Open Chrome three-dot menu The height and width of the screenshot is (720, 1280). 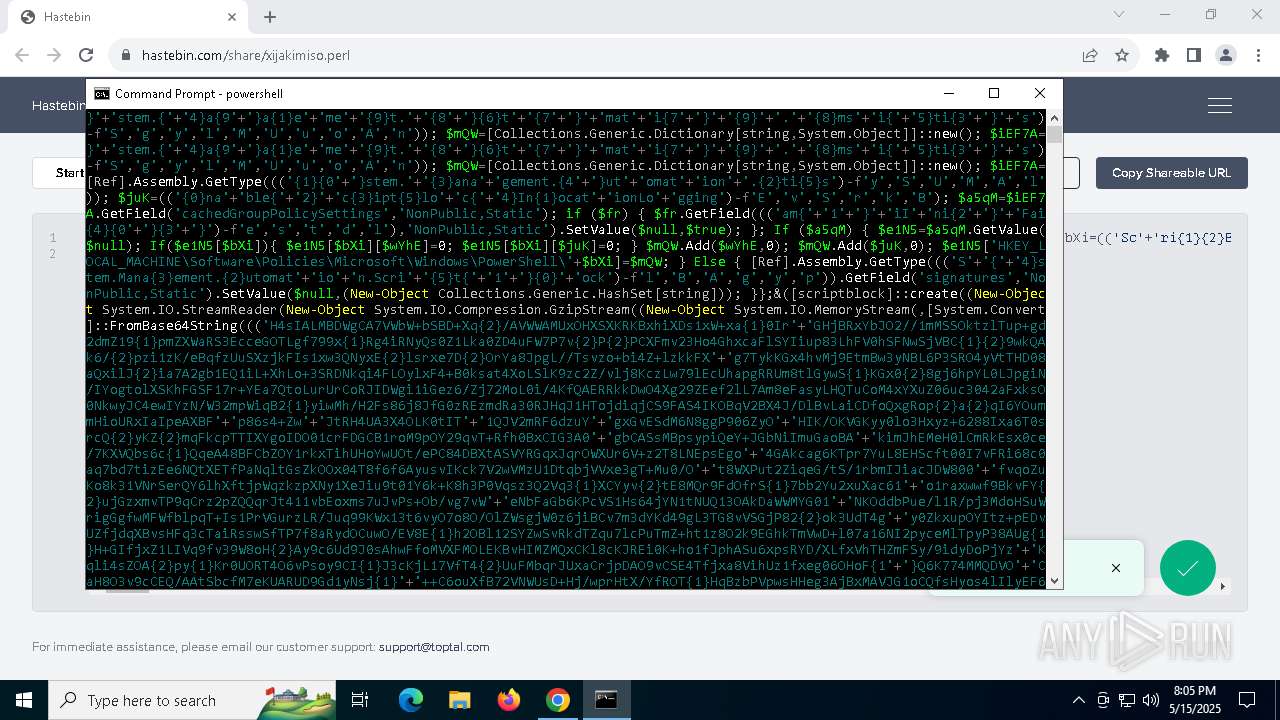pos(1257,56)
